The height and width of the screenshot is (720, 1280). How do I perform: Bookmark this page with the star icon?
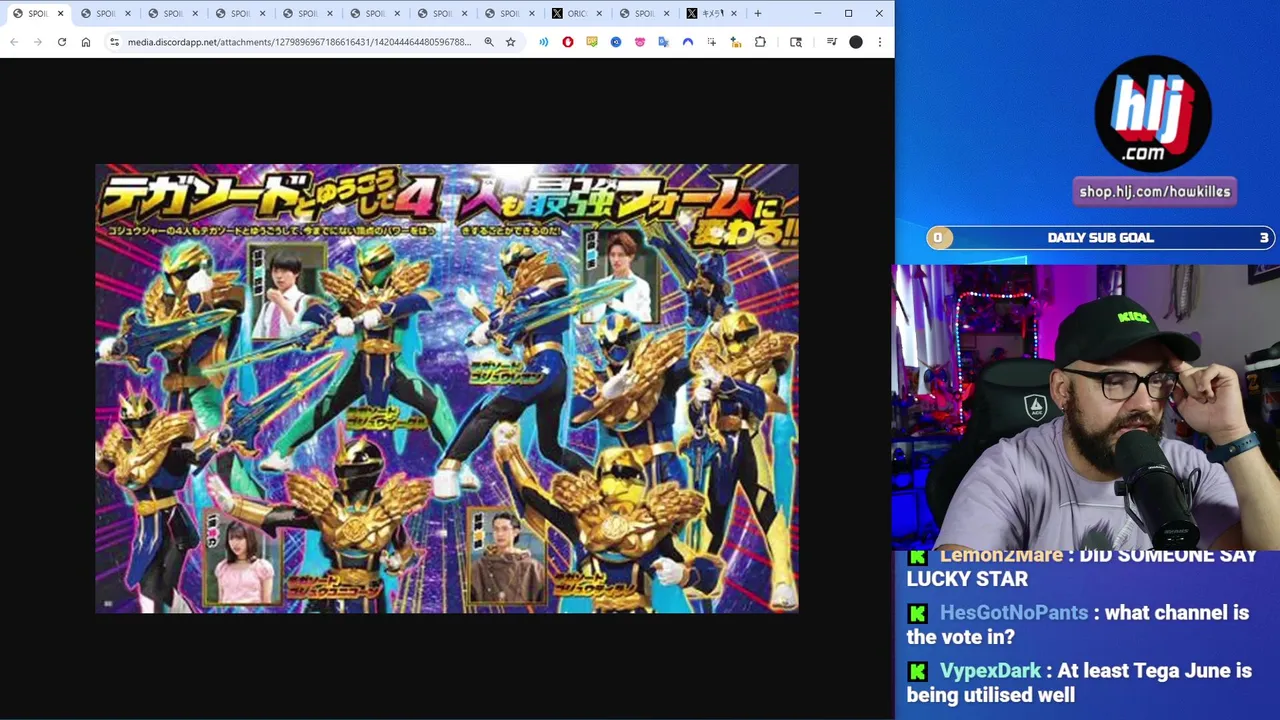click(x=510, y=42)
